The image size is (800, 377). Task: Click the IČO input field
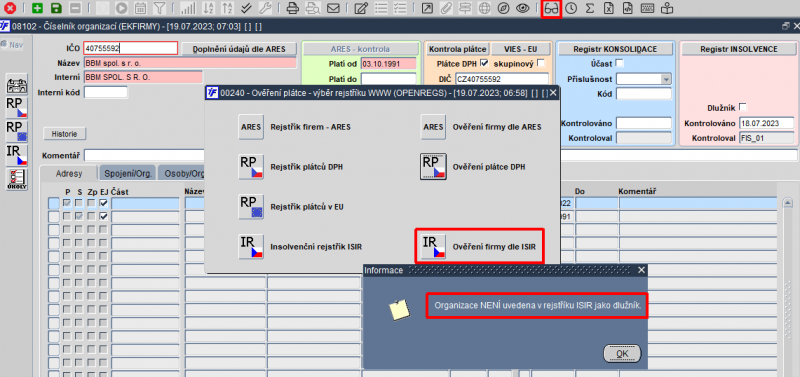131,48
